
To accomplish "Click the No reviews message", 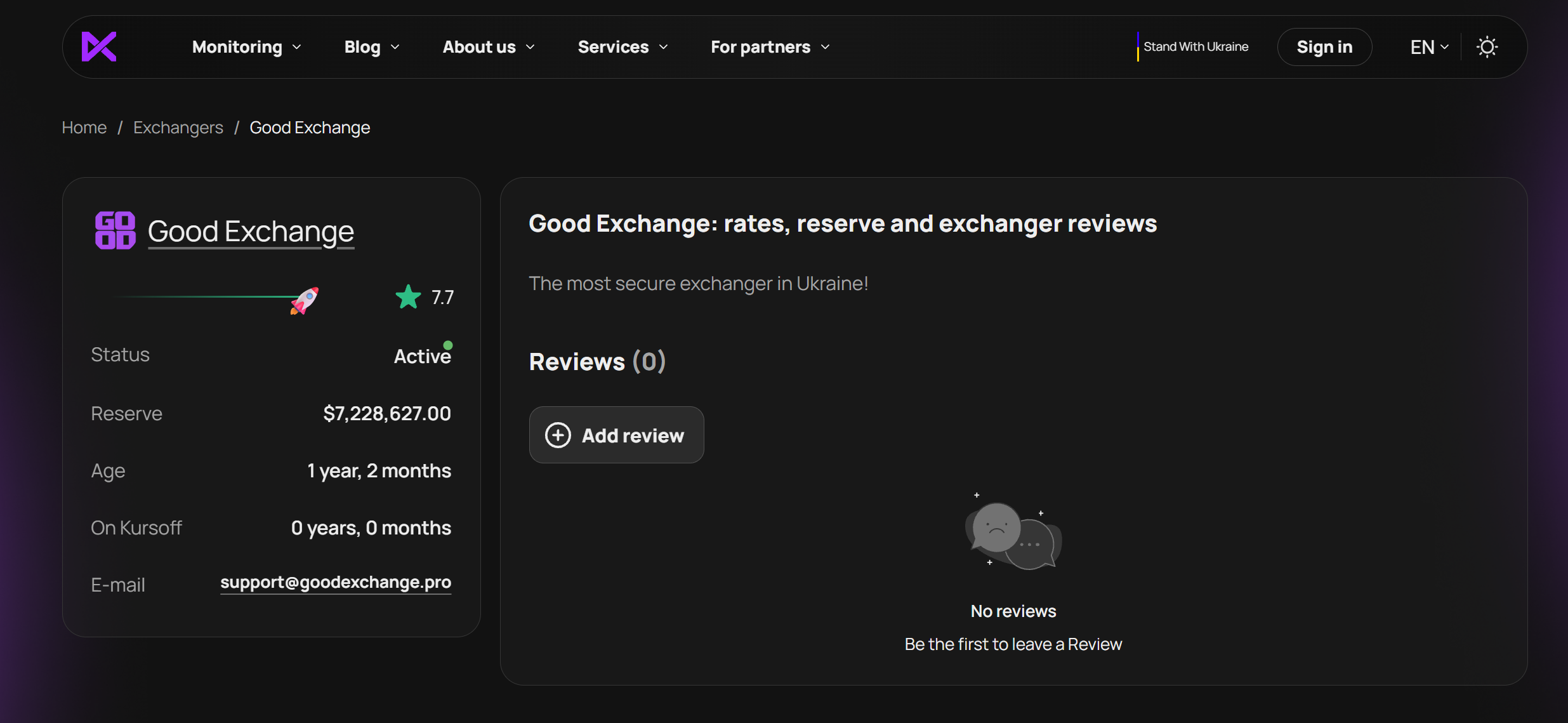I will 1013,611.
